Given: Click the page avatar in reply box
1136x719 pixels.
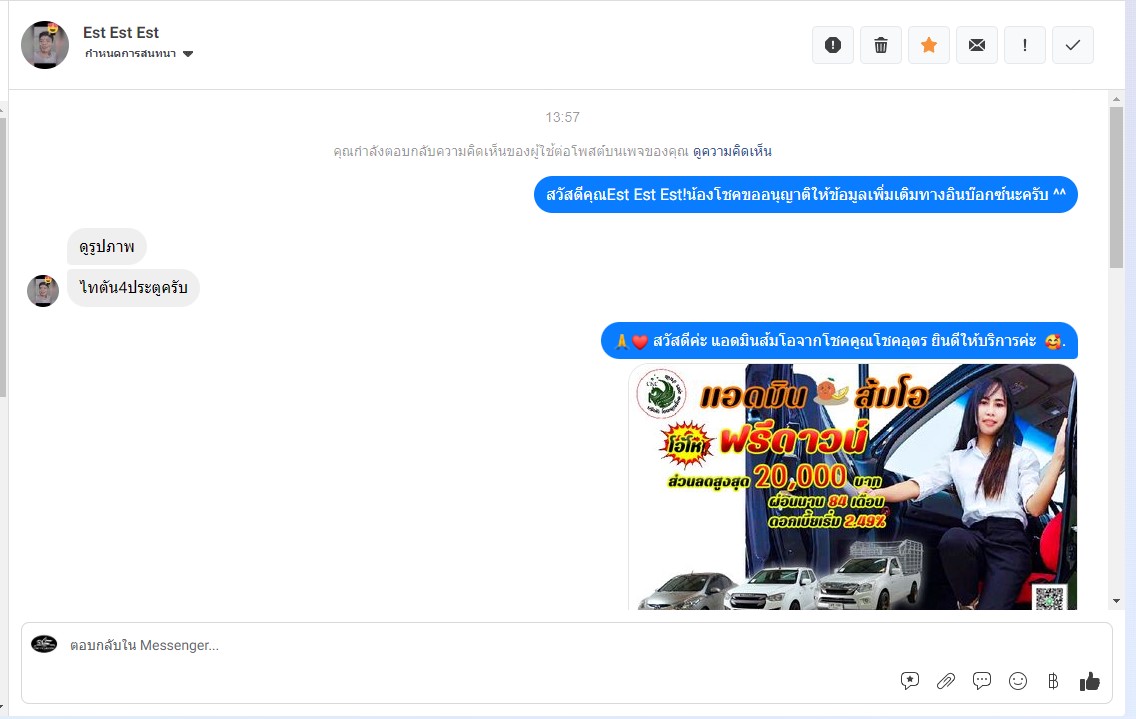Looking at the screenshot, I should [44, 644].
